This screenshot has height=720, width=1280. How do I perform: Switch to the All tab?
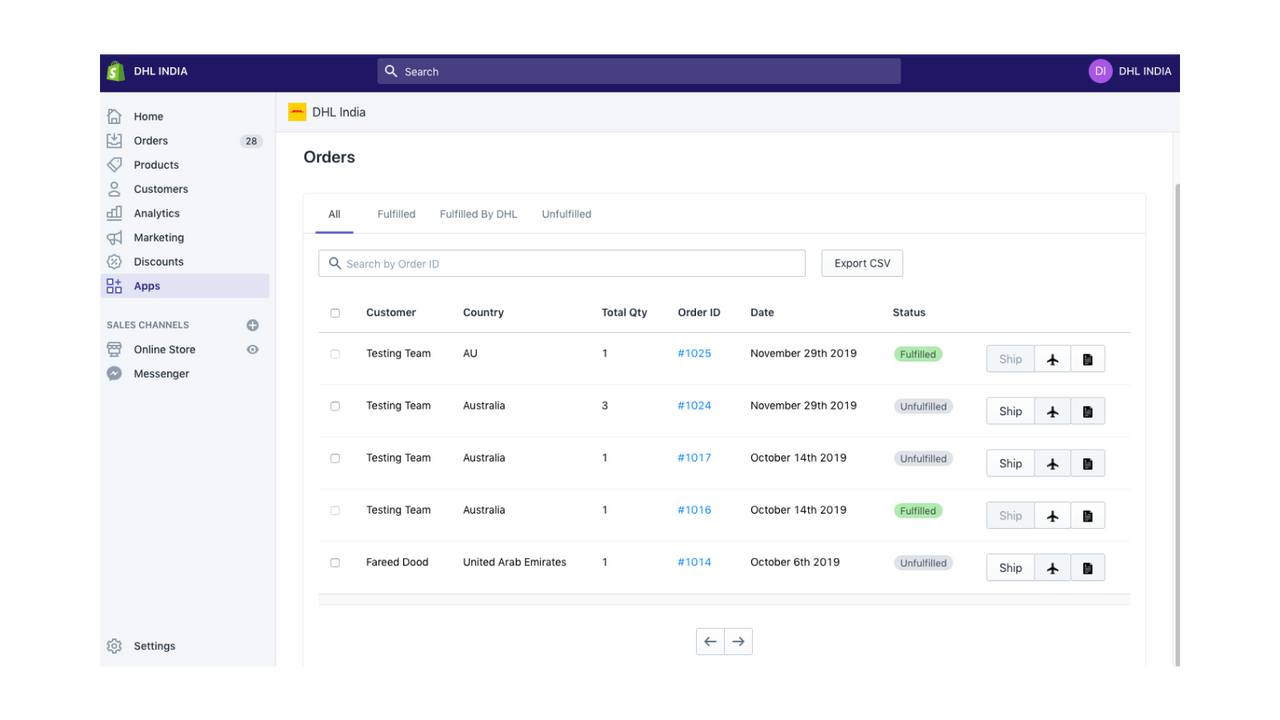(334, 214)
